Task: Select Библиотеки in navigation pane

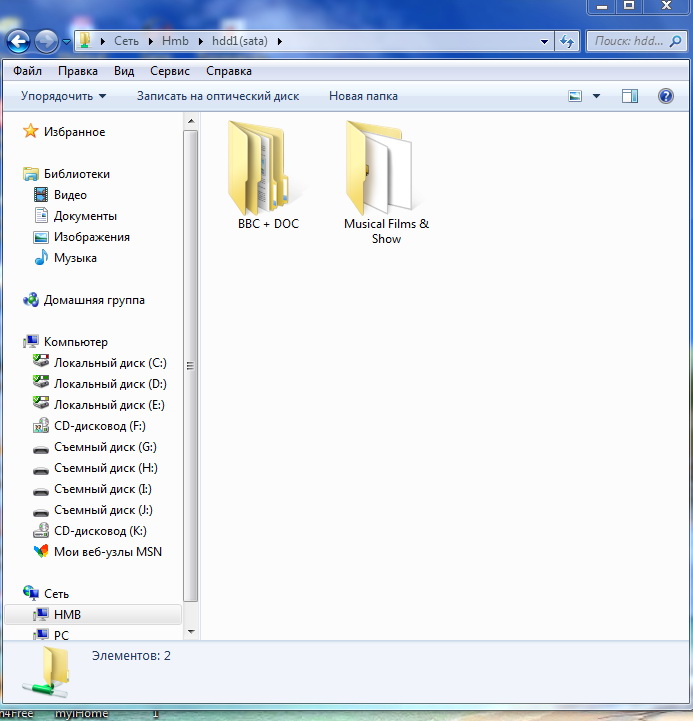Action: 77,174
